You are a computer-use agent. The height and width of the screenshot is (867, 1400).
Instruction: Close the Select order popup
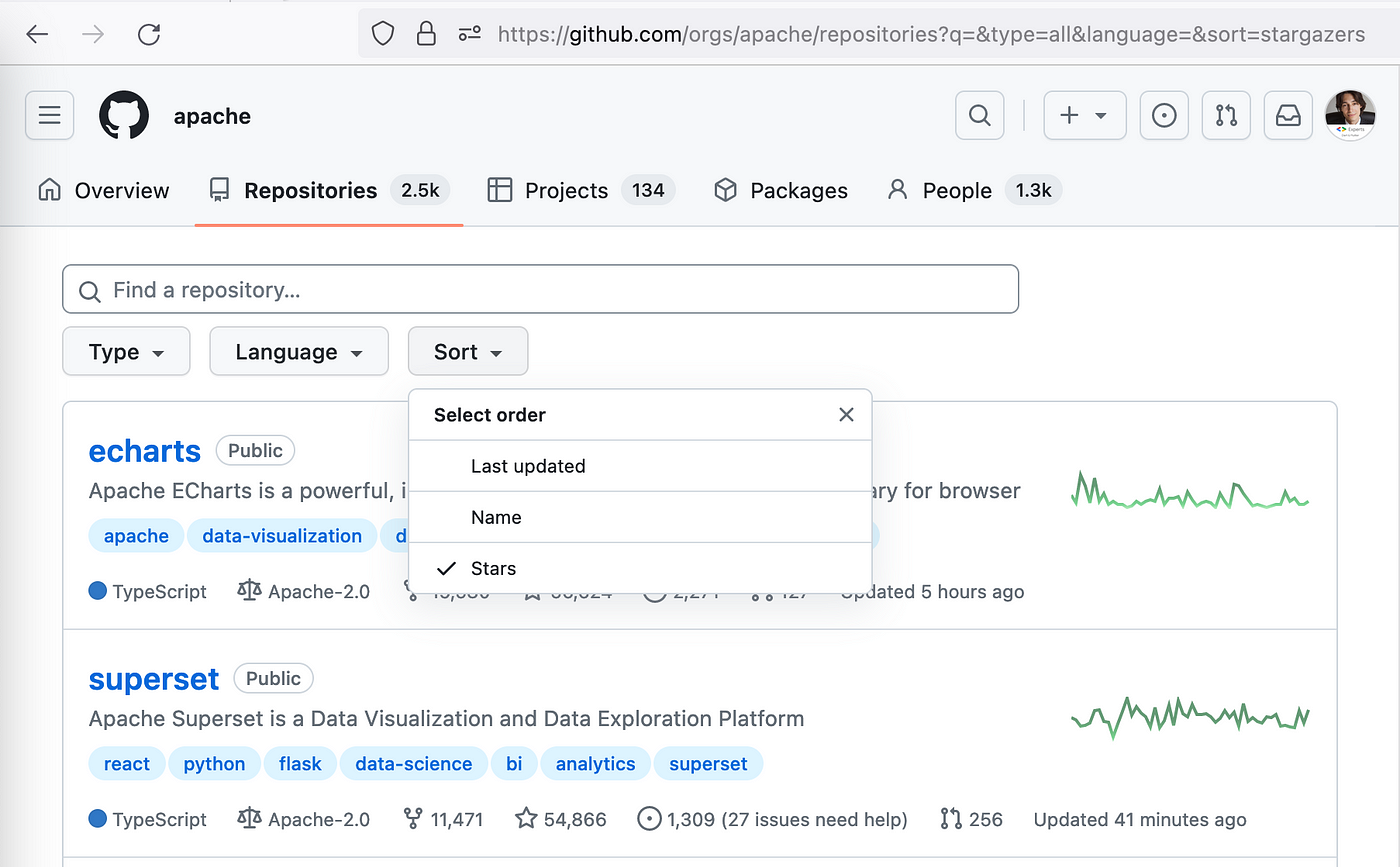click(846, 415)
